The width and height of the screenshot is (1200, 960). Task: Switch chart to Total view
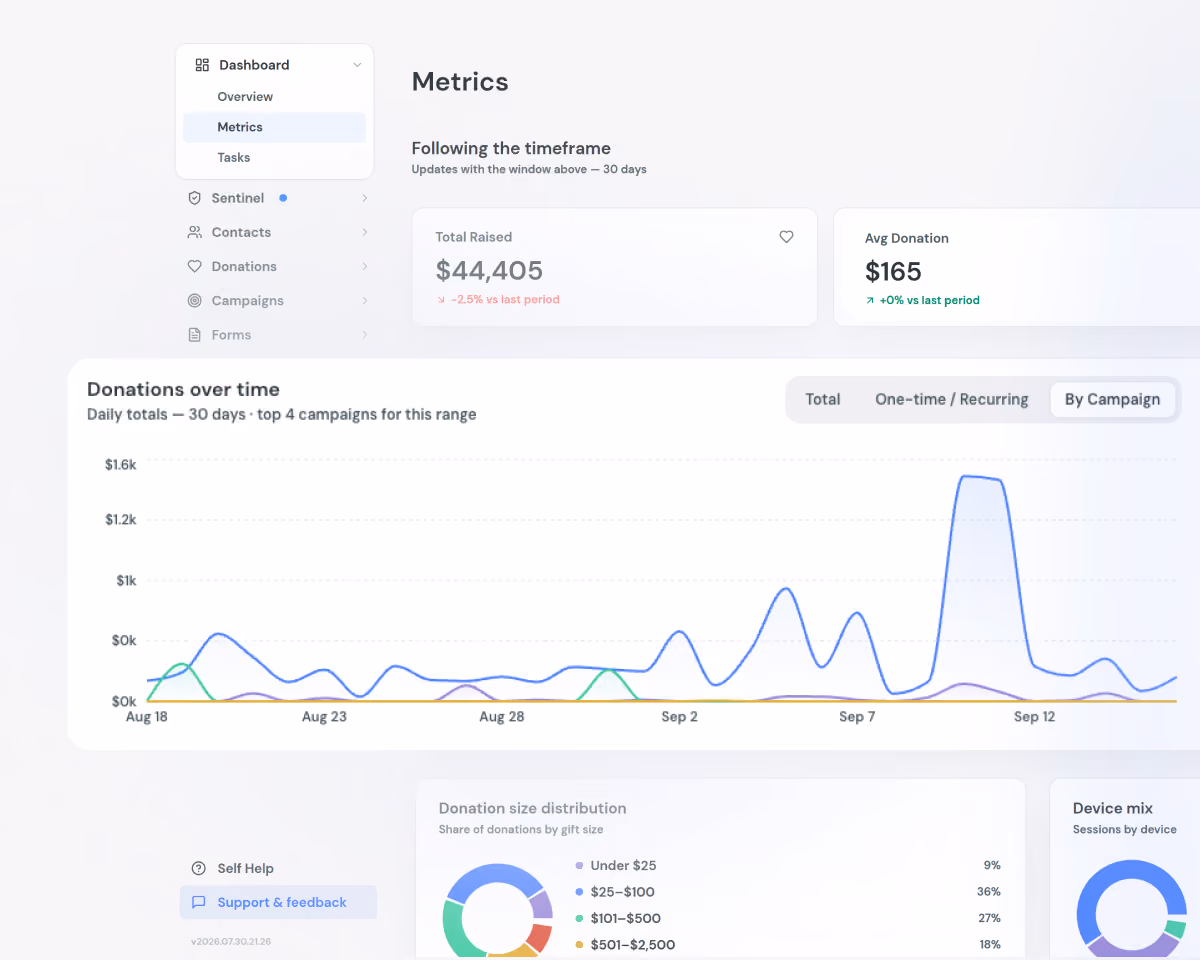[823, 399]
